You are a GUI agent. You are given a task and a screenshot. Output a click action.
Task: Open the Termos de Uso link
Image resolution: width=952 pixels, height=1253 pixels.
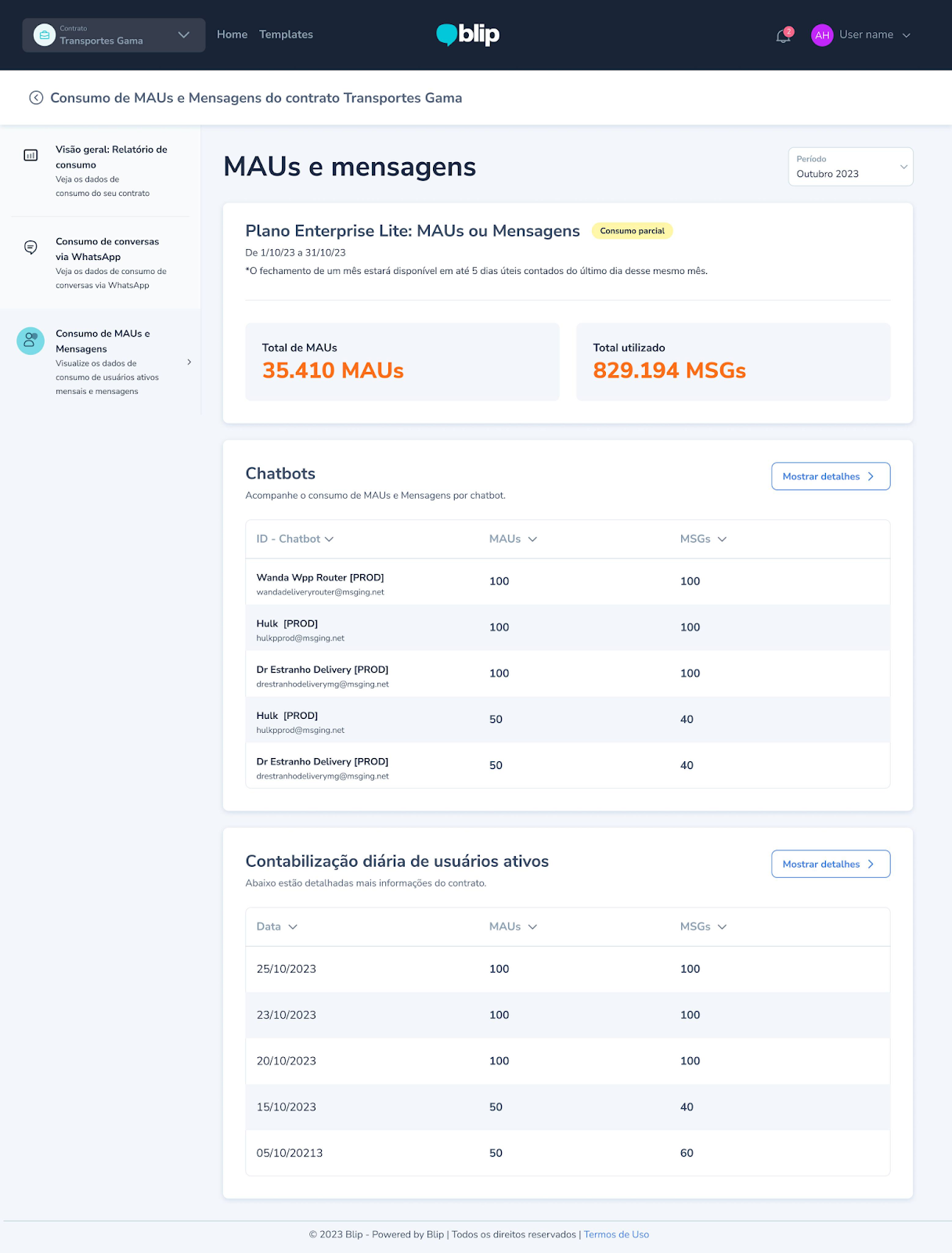coord(616,1234)
